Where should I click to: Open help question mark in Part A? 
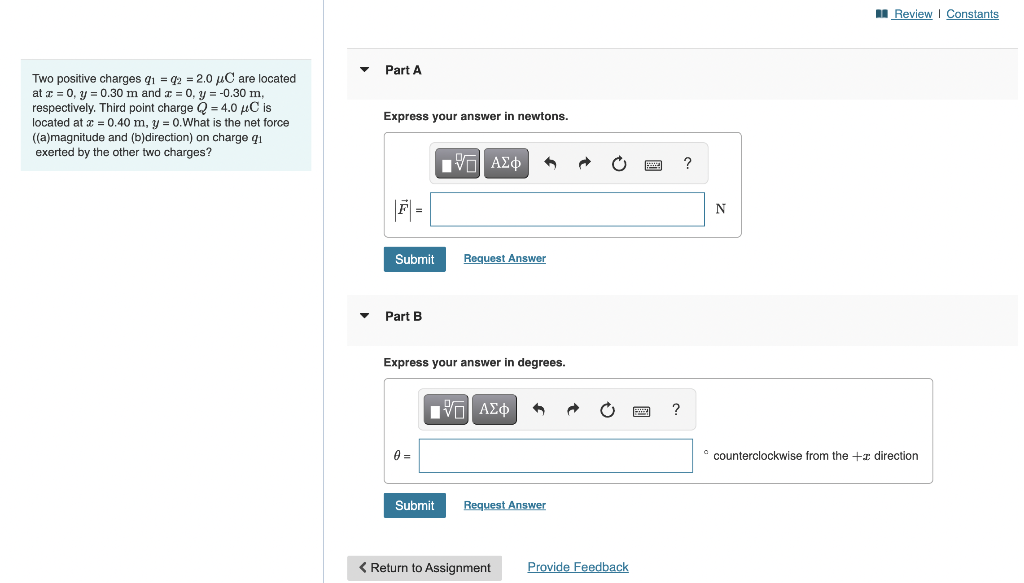tap(687, 163)
